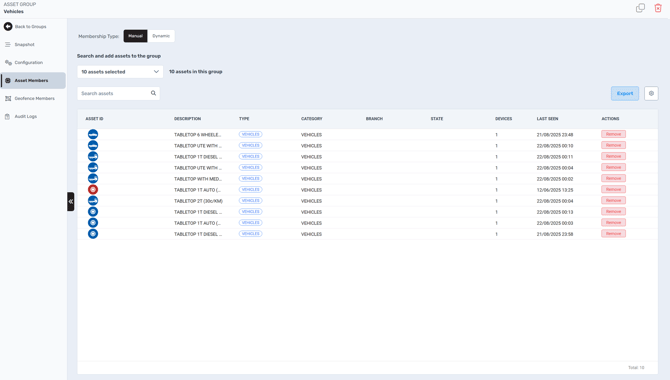Open table settings via the gear icon
Viewport: 670px width, 380px height.
[651, 93]
